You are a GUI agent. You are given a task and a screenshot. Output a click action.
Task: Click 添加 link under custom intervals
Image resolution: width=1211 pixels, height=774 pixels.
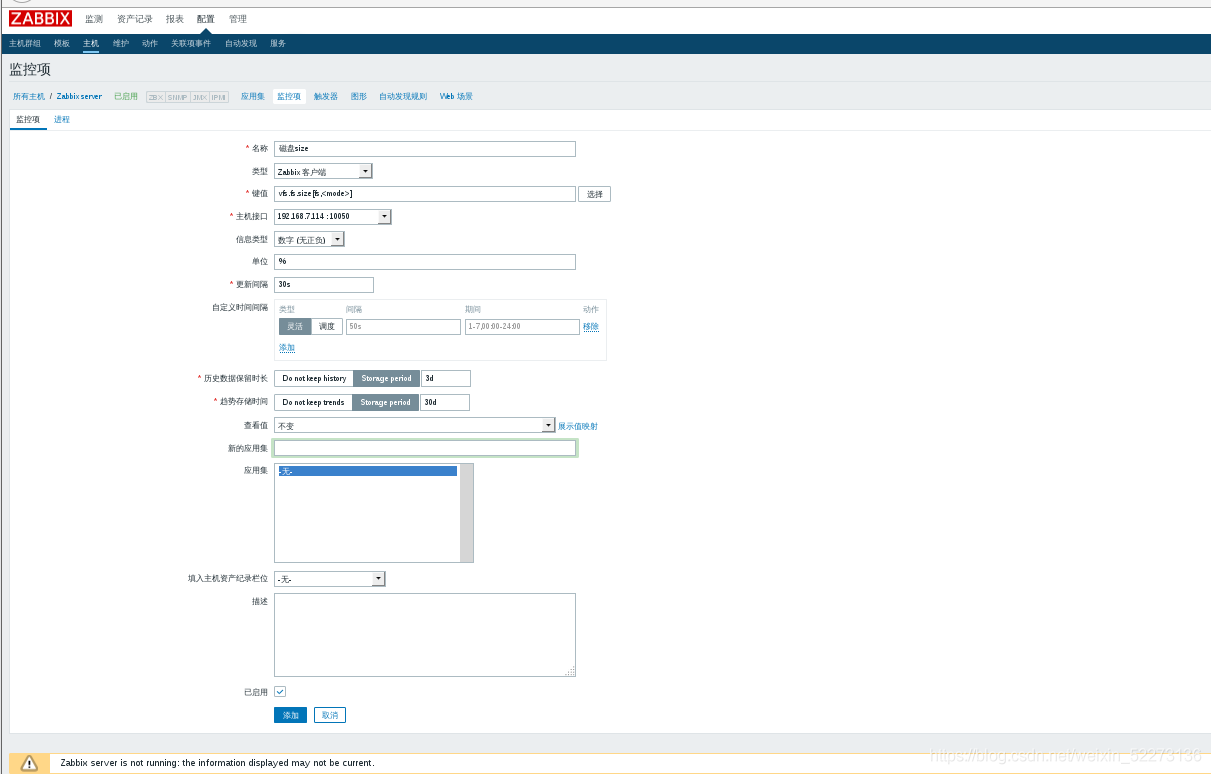[287, 348]
